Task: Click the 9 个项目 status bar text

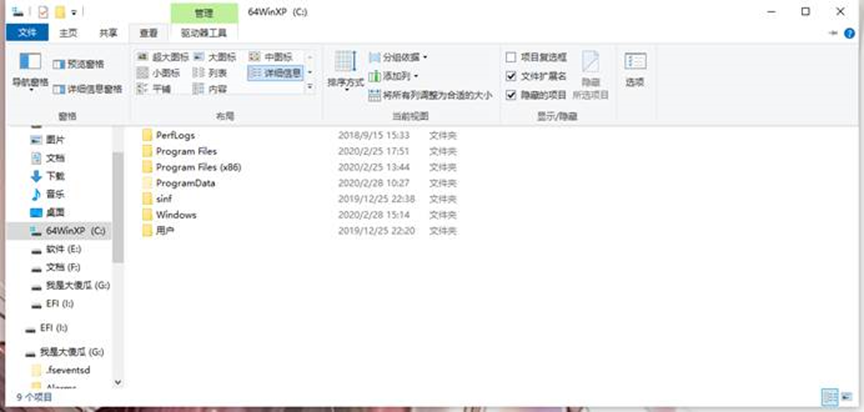Action: [x=34, y=397]
